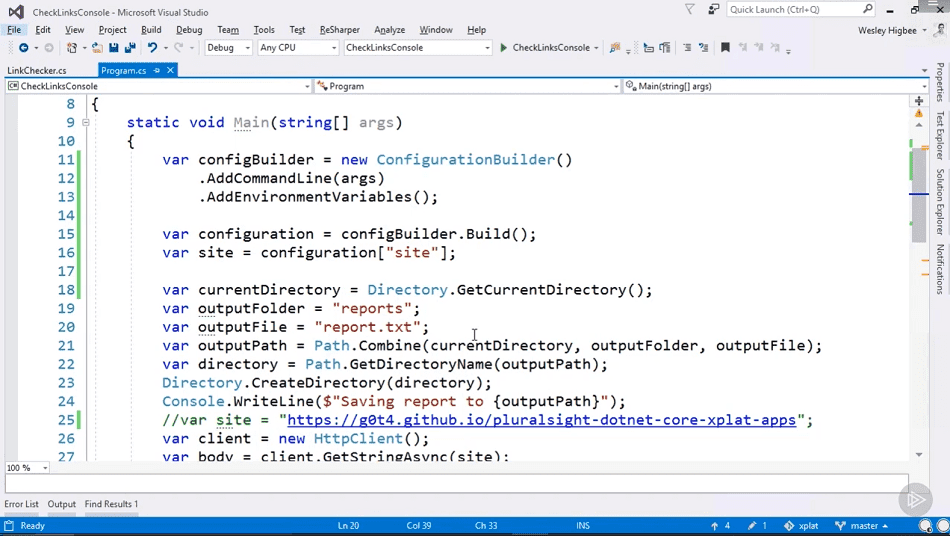
Task: Open the arrow beside the Start CheckLinksConsole button
Action: coord(596,48)
